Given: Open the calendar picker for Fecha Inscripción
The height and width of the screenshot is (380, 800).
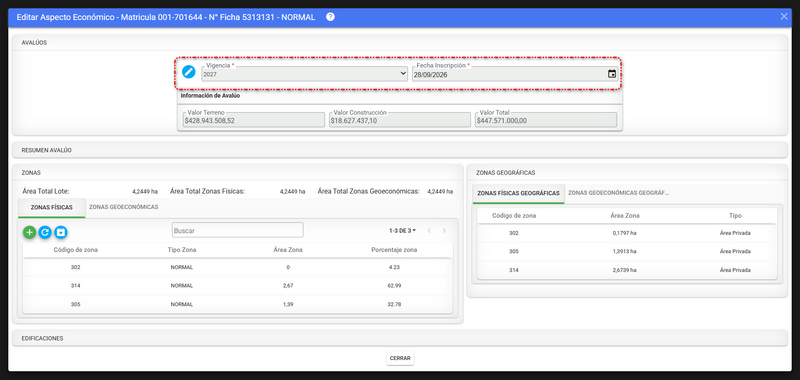Looking at the screenshot, I should pyautogui.click(x=612, y=74).
